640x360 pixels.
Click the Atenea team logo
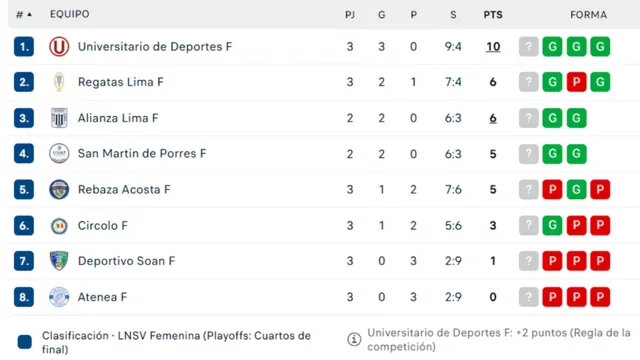click(59, 297)
